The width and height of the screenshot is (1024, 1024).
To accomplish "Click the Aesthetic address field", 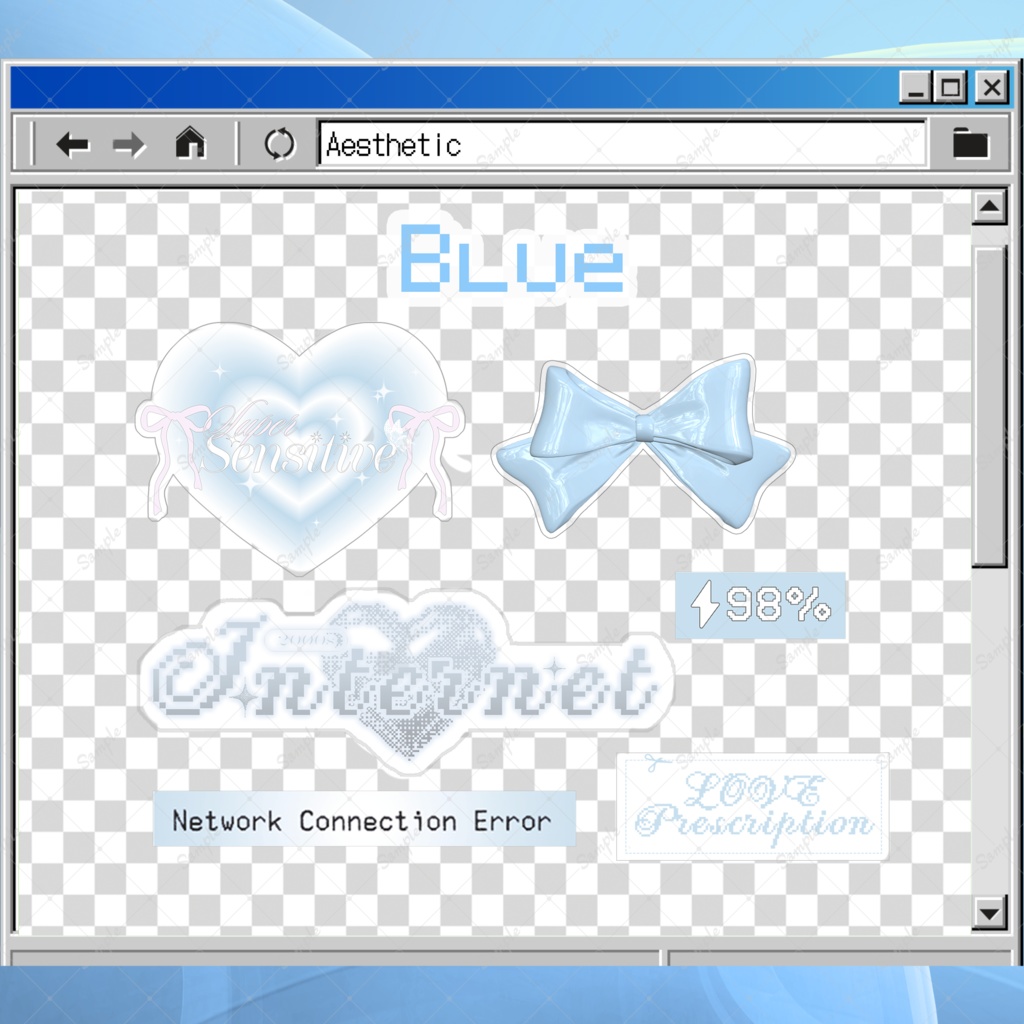I will point(622,144).
